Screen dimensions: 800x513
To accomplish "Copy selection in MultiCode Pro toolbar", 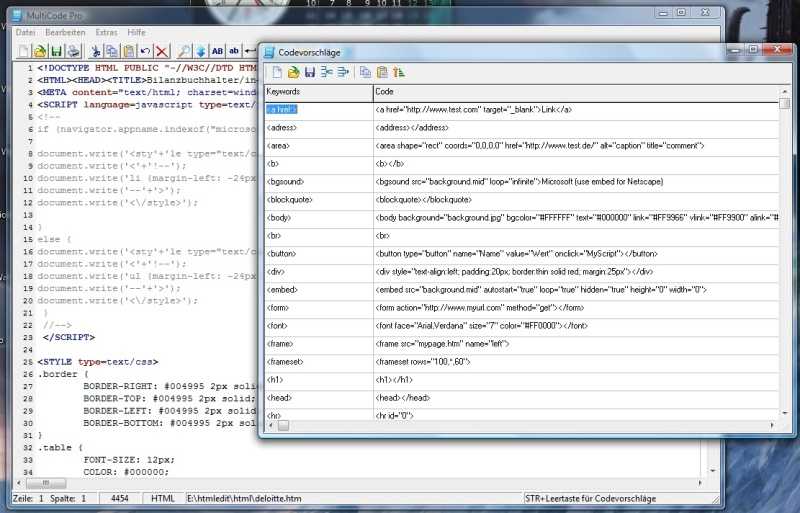I will coord(112,51).
